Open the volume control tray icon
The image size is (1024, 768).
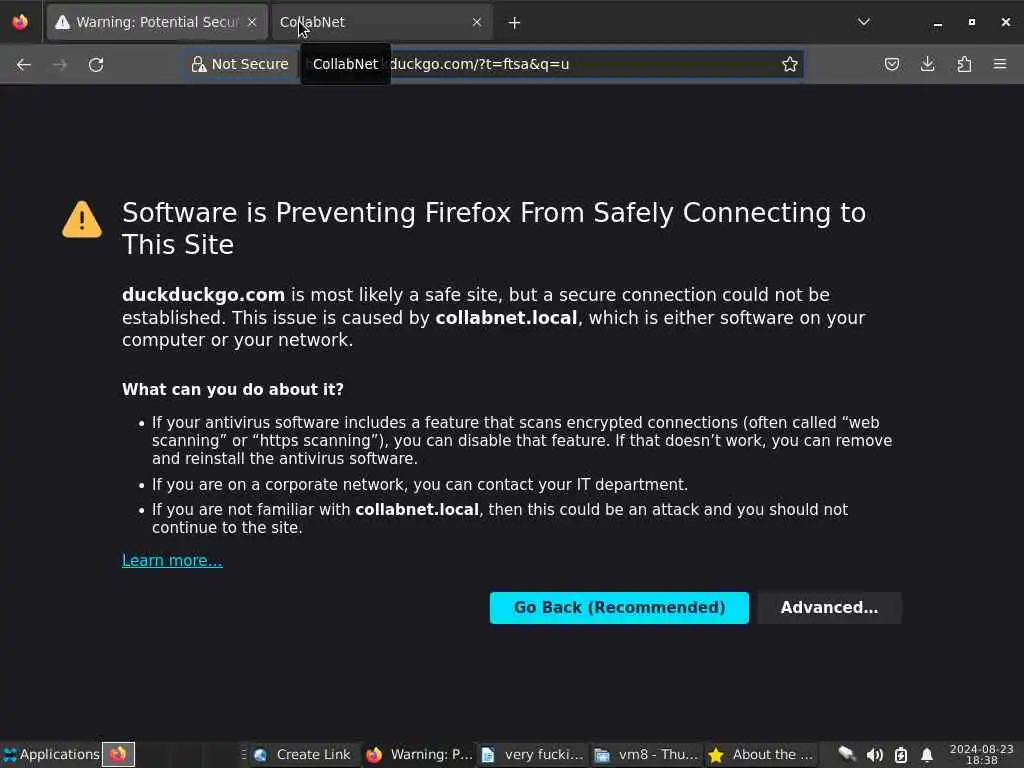tap(874, 755)
